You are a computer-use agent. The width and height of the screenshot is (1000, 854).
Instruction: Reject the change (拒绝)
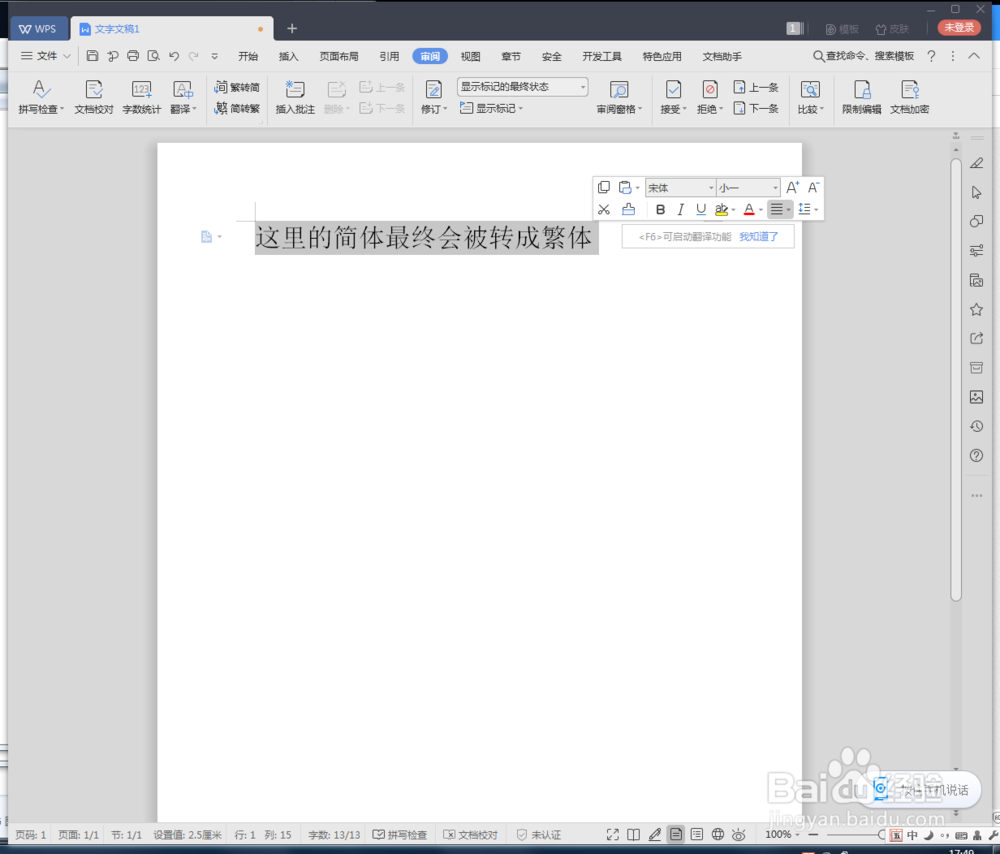(x=709, y=98)
